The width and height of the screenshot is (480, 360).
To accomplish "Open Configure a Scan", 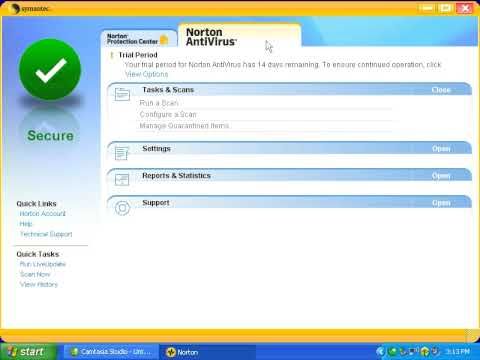I will pos(168,114).
